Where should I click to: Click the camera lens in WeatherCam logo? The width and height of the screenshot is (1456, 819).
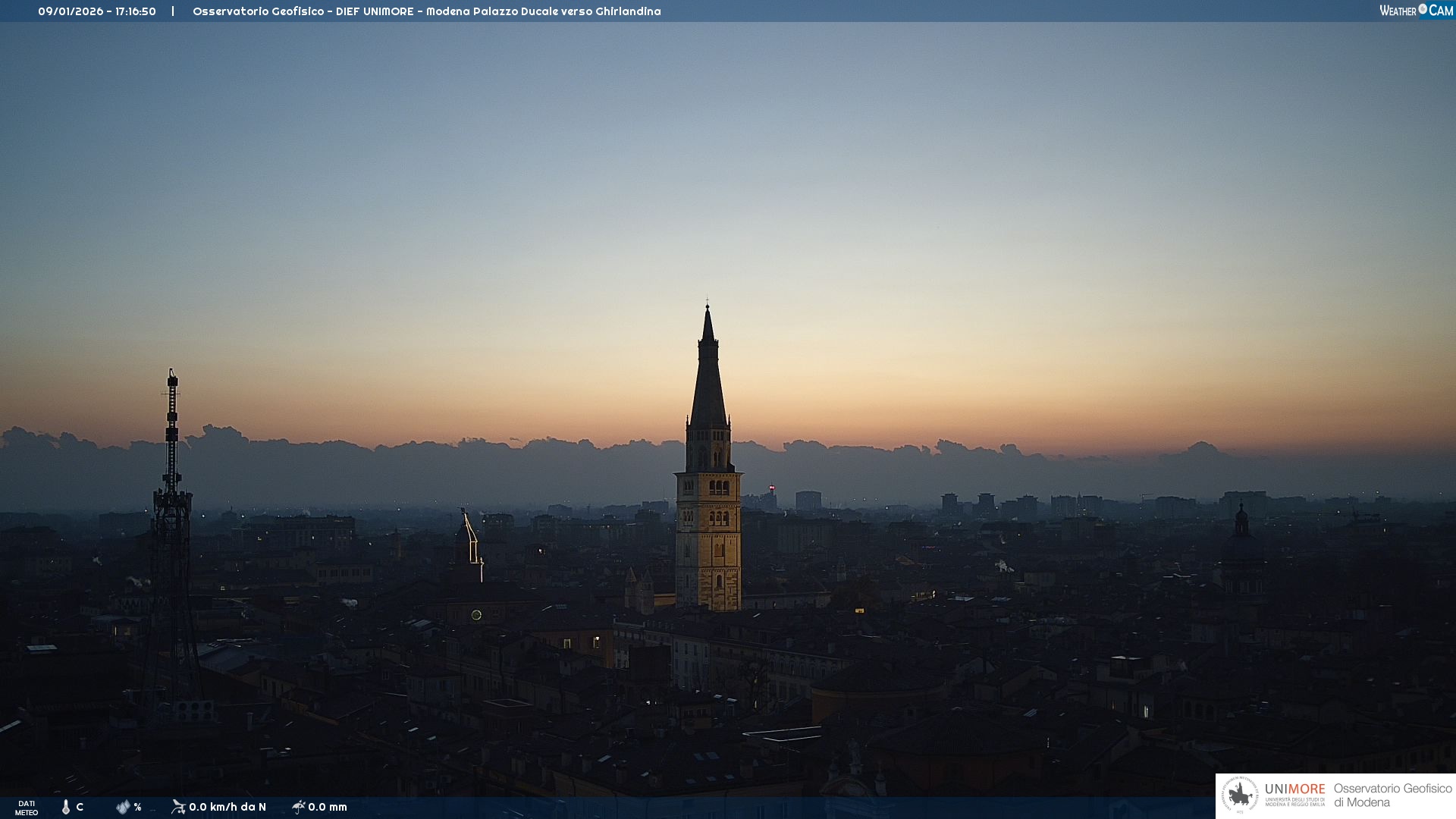1423,9
